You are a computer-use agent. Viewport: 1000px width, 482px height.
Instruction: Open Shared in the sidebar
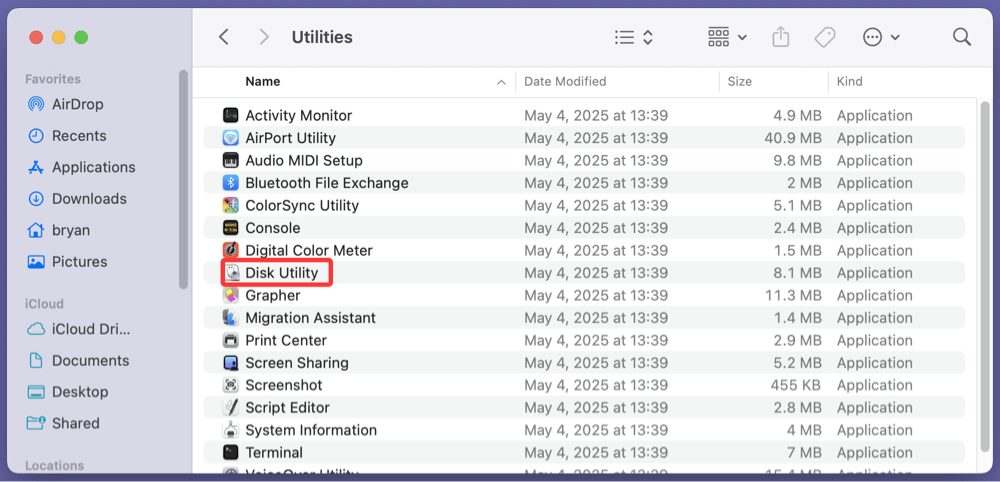(x=64, y=423)
